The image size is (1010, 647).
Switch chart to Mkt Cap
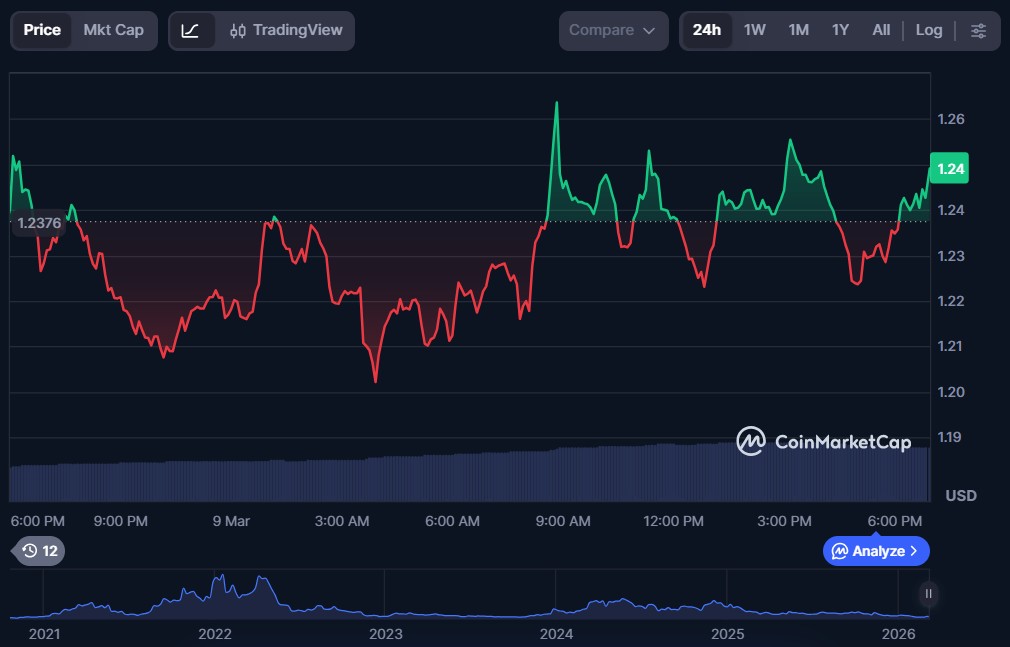[x=113, y=31]
